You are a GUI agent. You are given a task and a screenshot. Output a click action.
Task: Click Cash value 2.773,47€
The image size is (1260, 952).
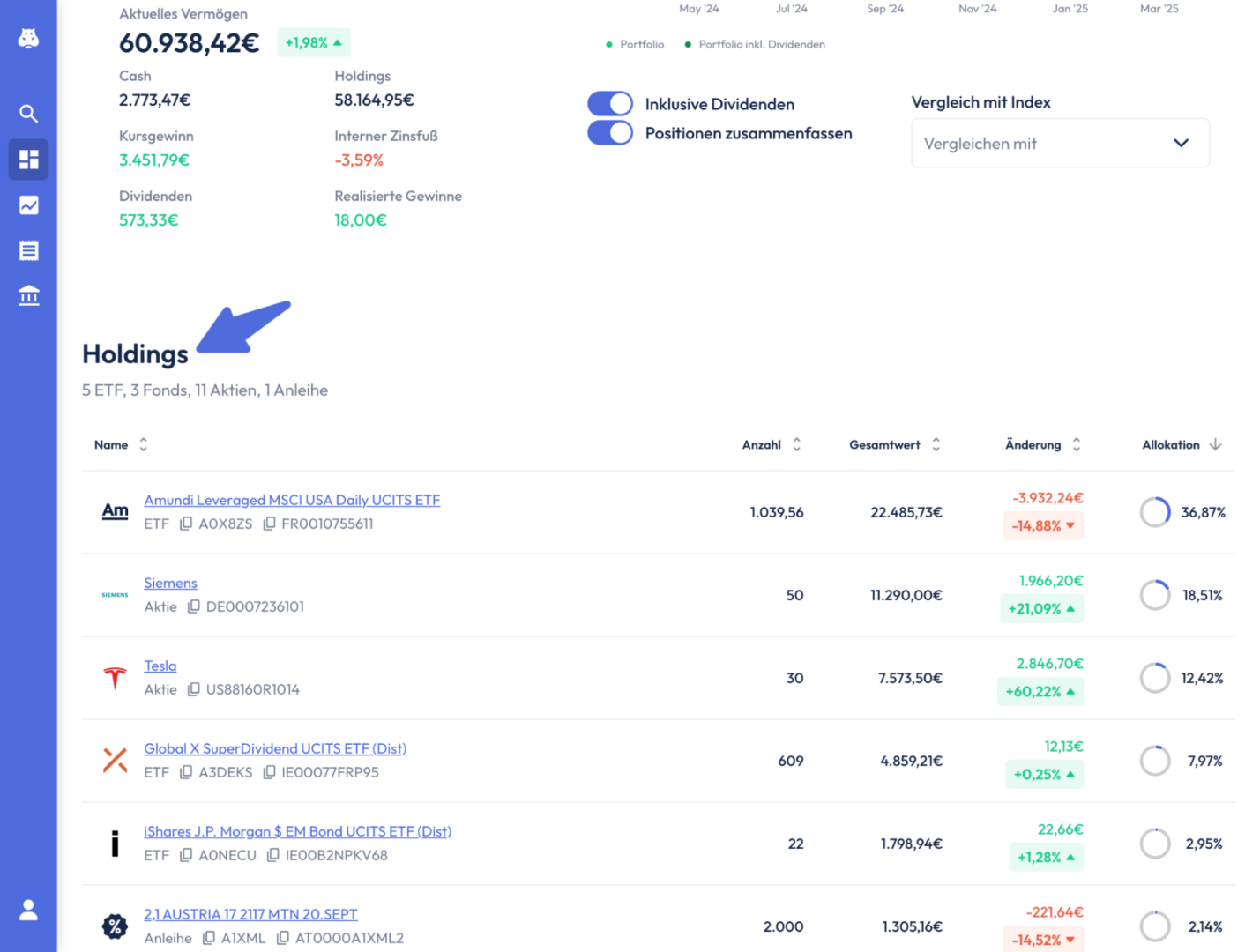pyautogui.click(x=155, y=100)
